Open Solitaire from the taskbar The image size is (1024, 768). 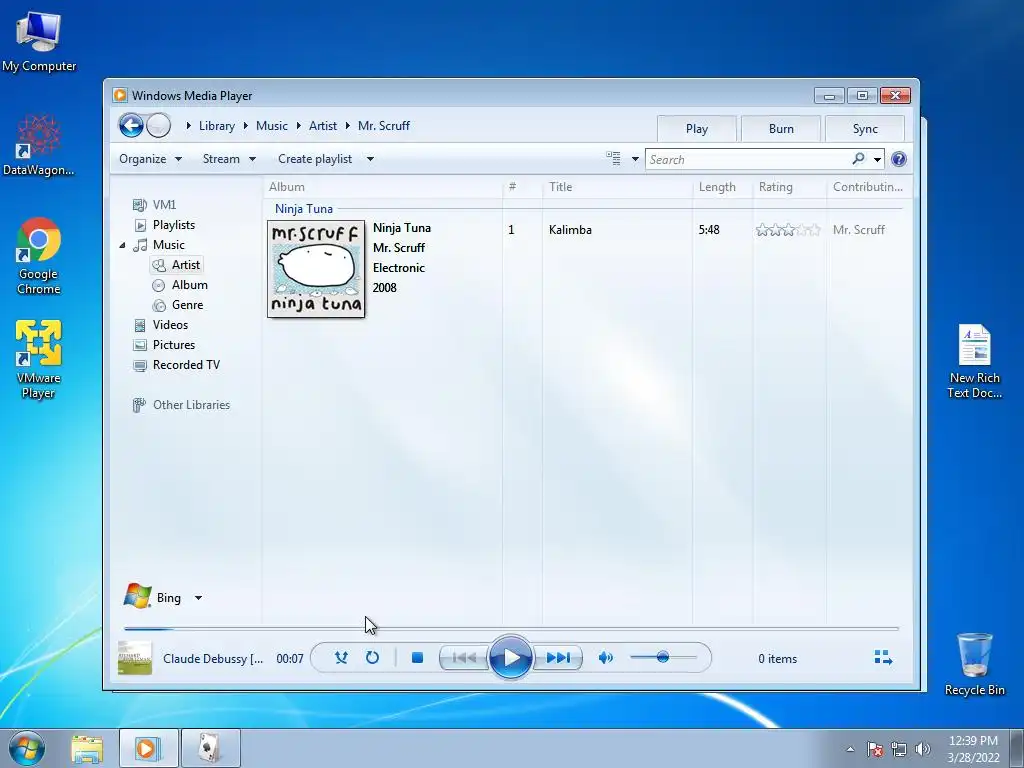click(210, 748)
